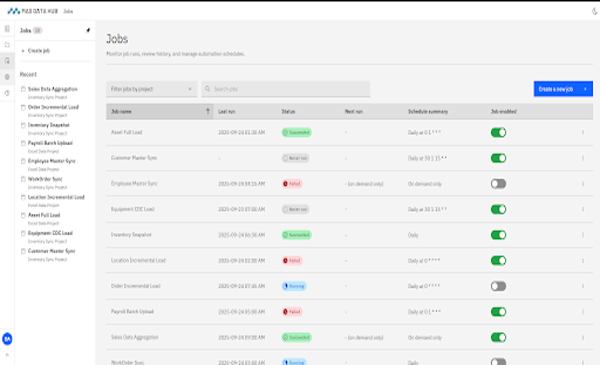Enable the Order Incremental Load job toggle
The height and width of the screenshot is (365, 600).
[498, 286]
